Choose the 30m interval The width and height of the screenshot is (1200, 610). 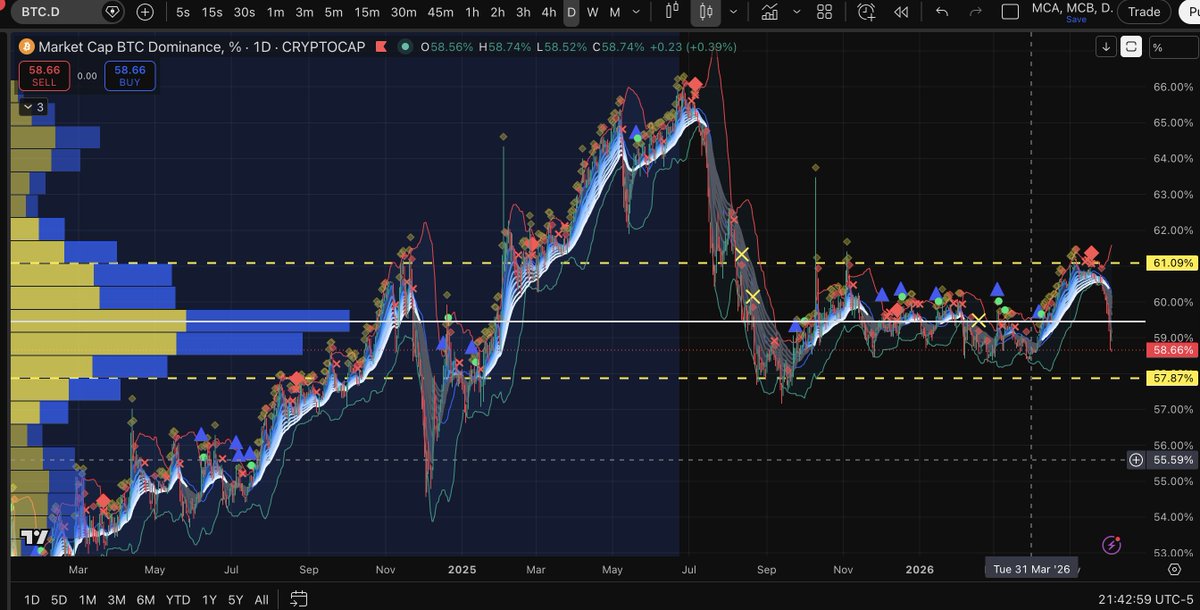point(404,12)
